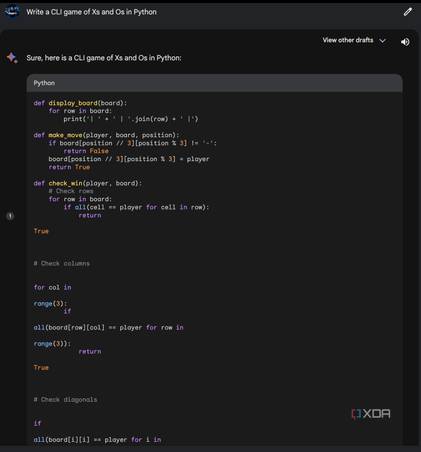Click the 'if all(cell == player for cell in row):' line
The image size is (421, 452).
136,207
